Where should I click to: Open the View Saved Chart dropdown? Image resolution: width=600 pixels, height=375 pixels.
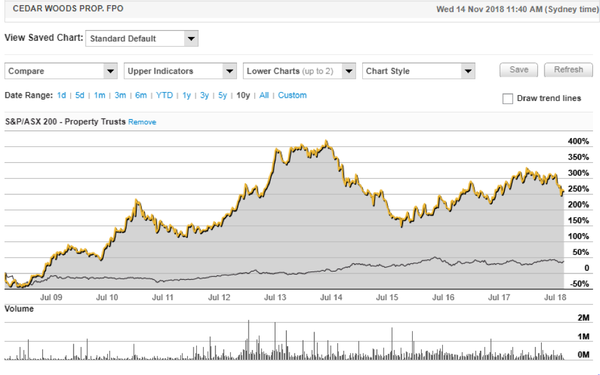click(x=142, y=39)
